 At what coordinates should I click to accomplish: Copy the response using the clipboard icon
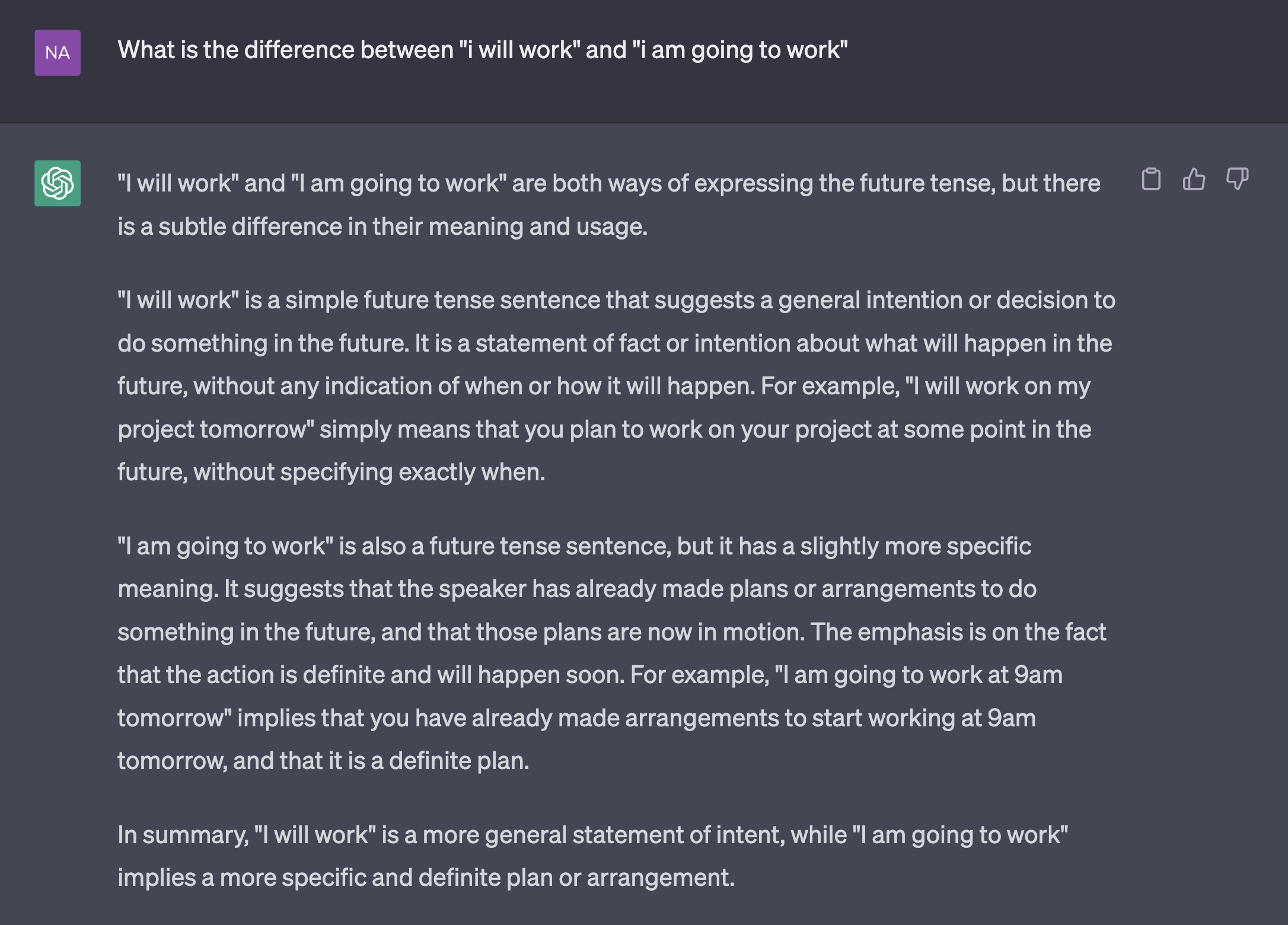1151,179
